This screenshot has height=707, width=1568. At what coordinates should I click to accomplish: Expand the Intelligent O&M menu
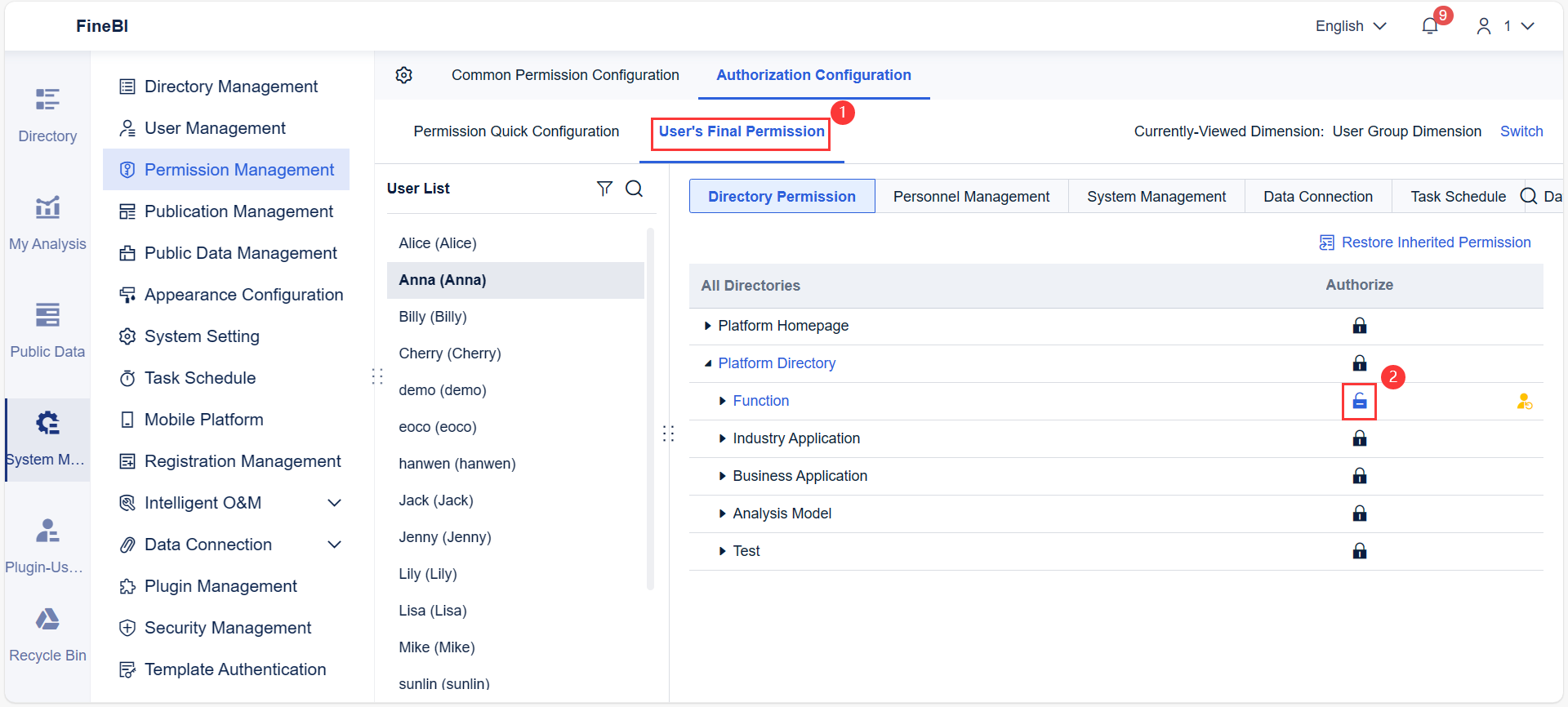coord(334,503)
